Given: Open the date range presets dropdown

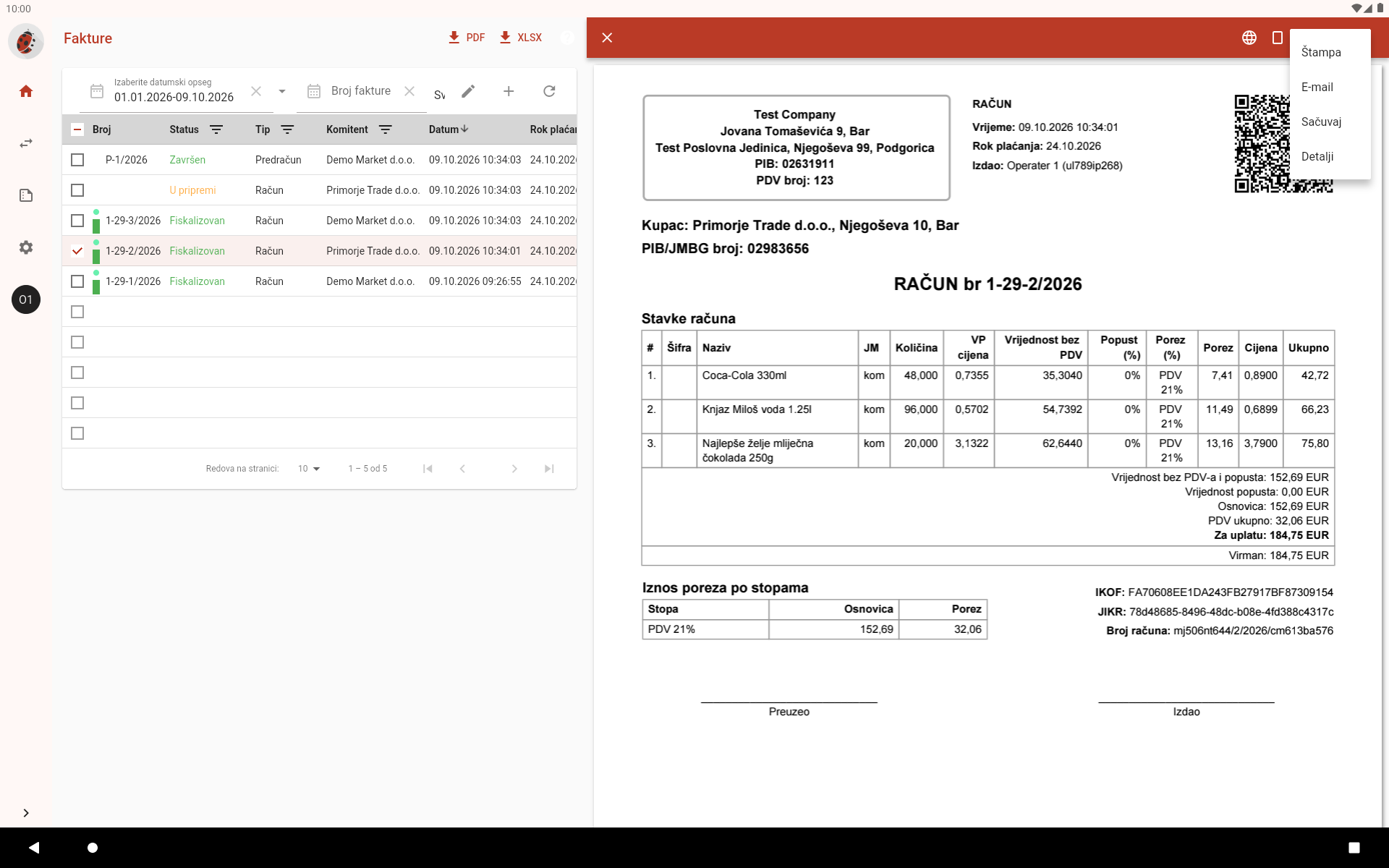Looking at the screenshot, I should coord(282,91).
